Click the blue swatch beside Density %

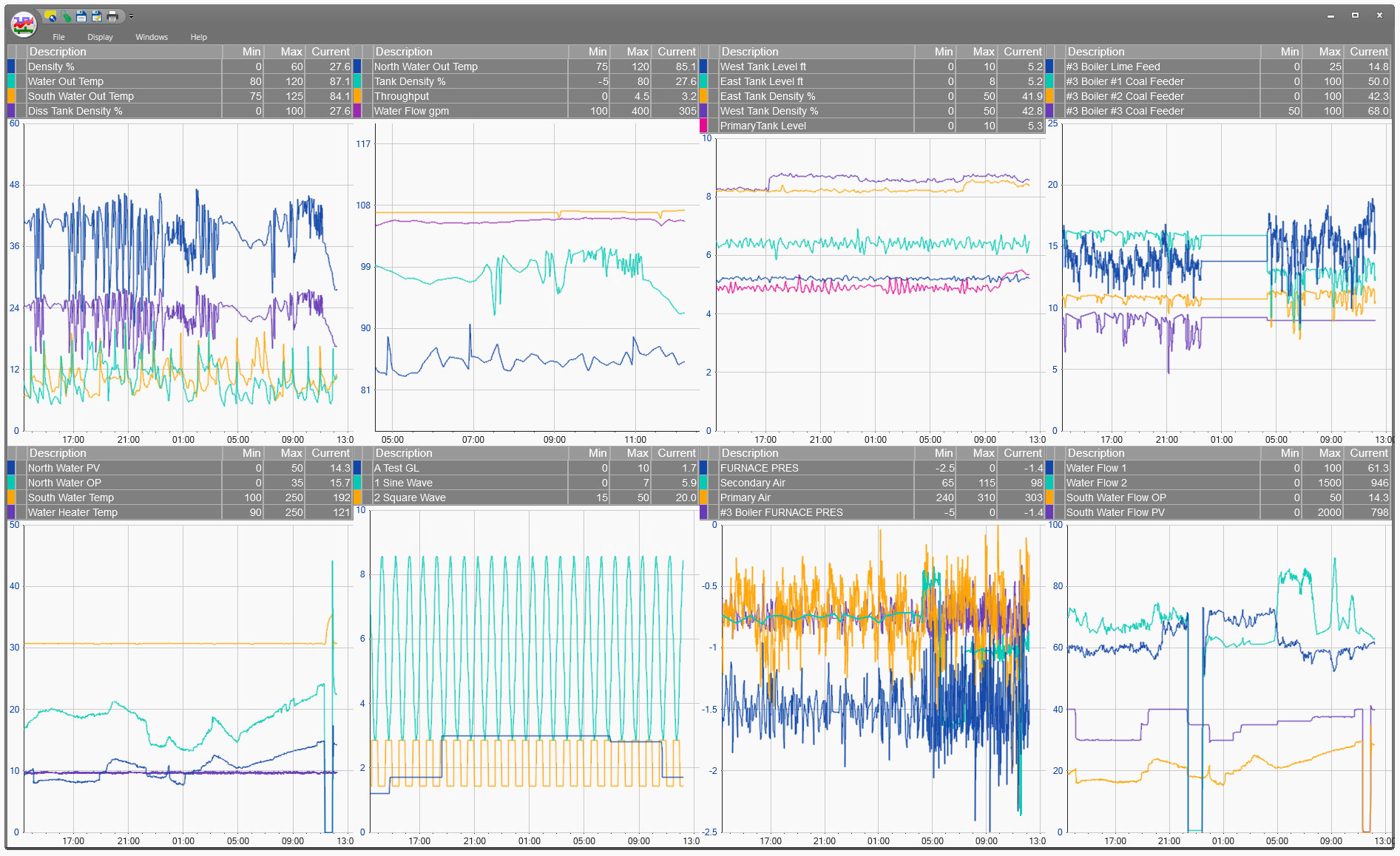[11, 67]
